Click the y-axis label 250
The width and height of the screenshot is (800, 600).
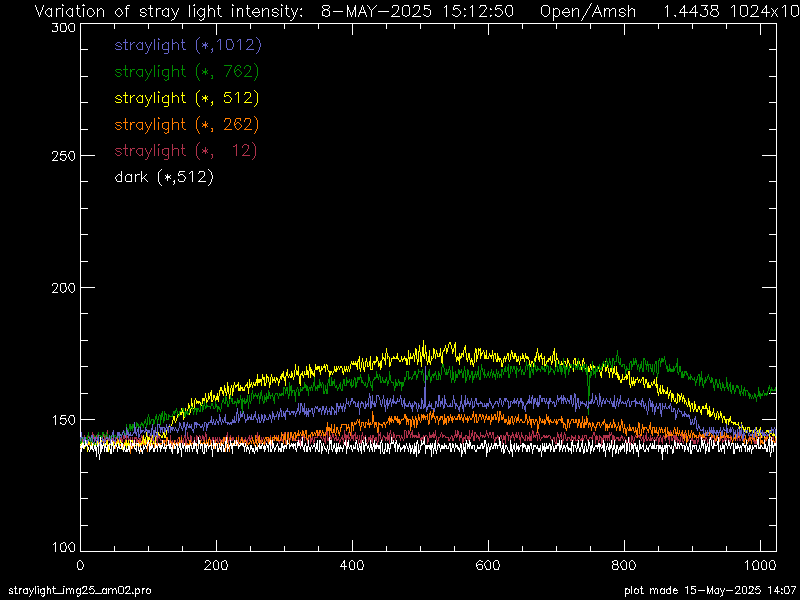click(64, 156)
